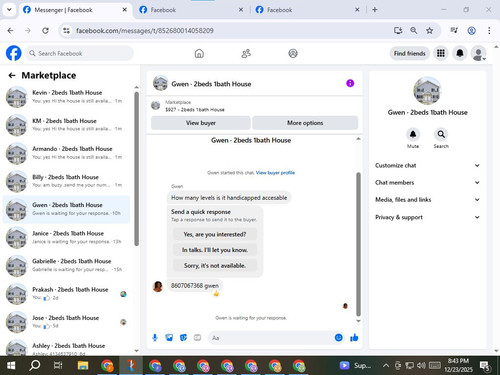Click the Facebook logo
Viewport: 500px width, 375px height.
pyautogui.click(x=14, y=53)
